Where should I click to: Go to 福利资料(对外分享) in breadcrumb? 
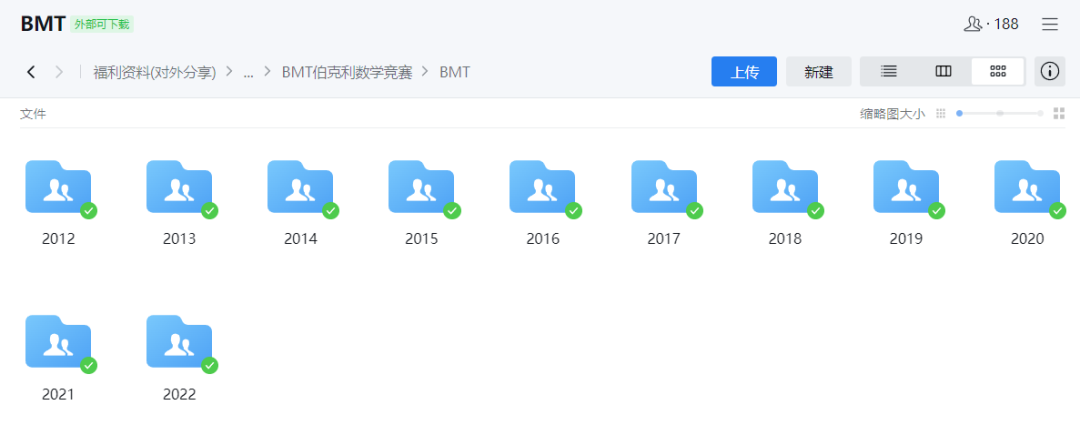(x=155, y=72)
